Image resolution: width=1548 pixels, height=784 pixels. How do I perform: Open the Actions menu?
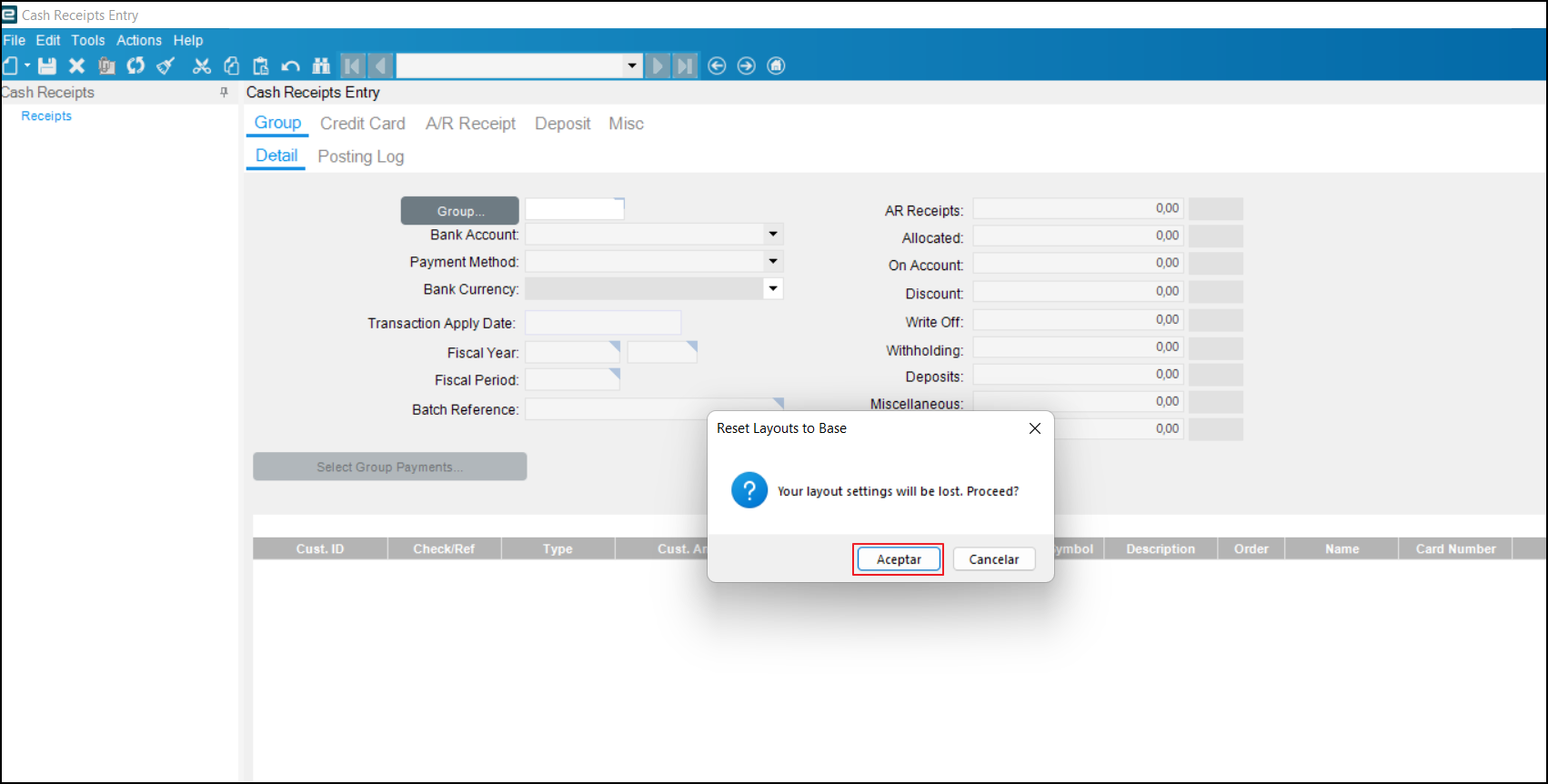pyautogui.click(x=139, y=40)
